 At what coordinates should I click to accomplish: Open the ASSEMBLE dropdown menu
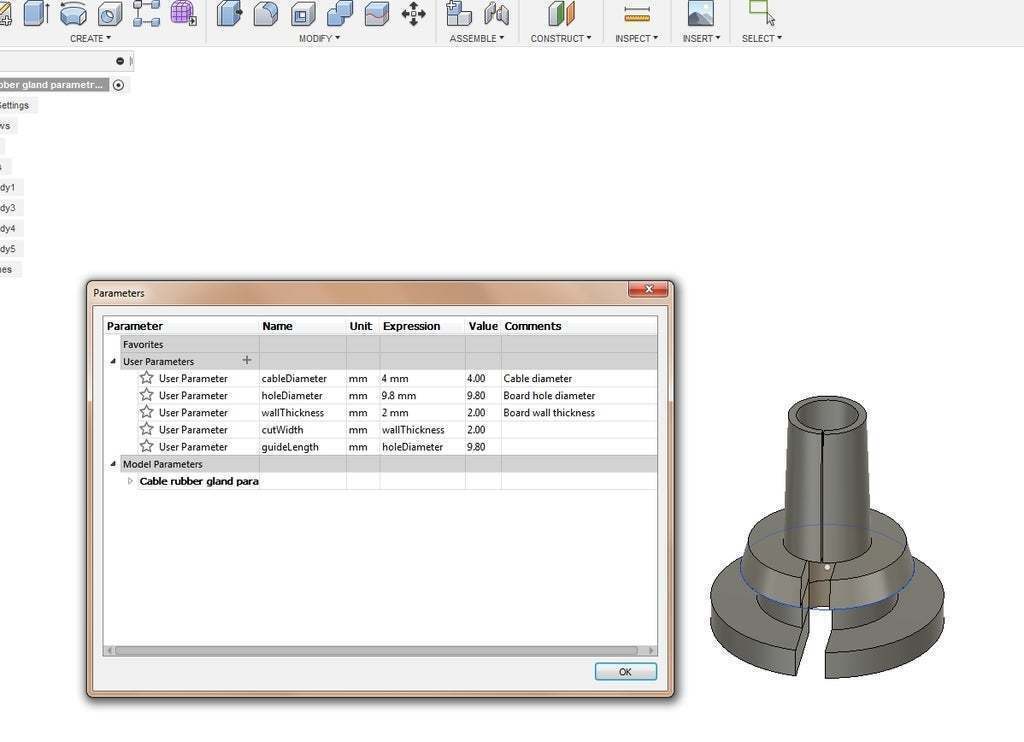click(477, 39)
